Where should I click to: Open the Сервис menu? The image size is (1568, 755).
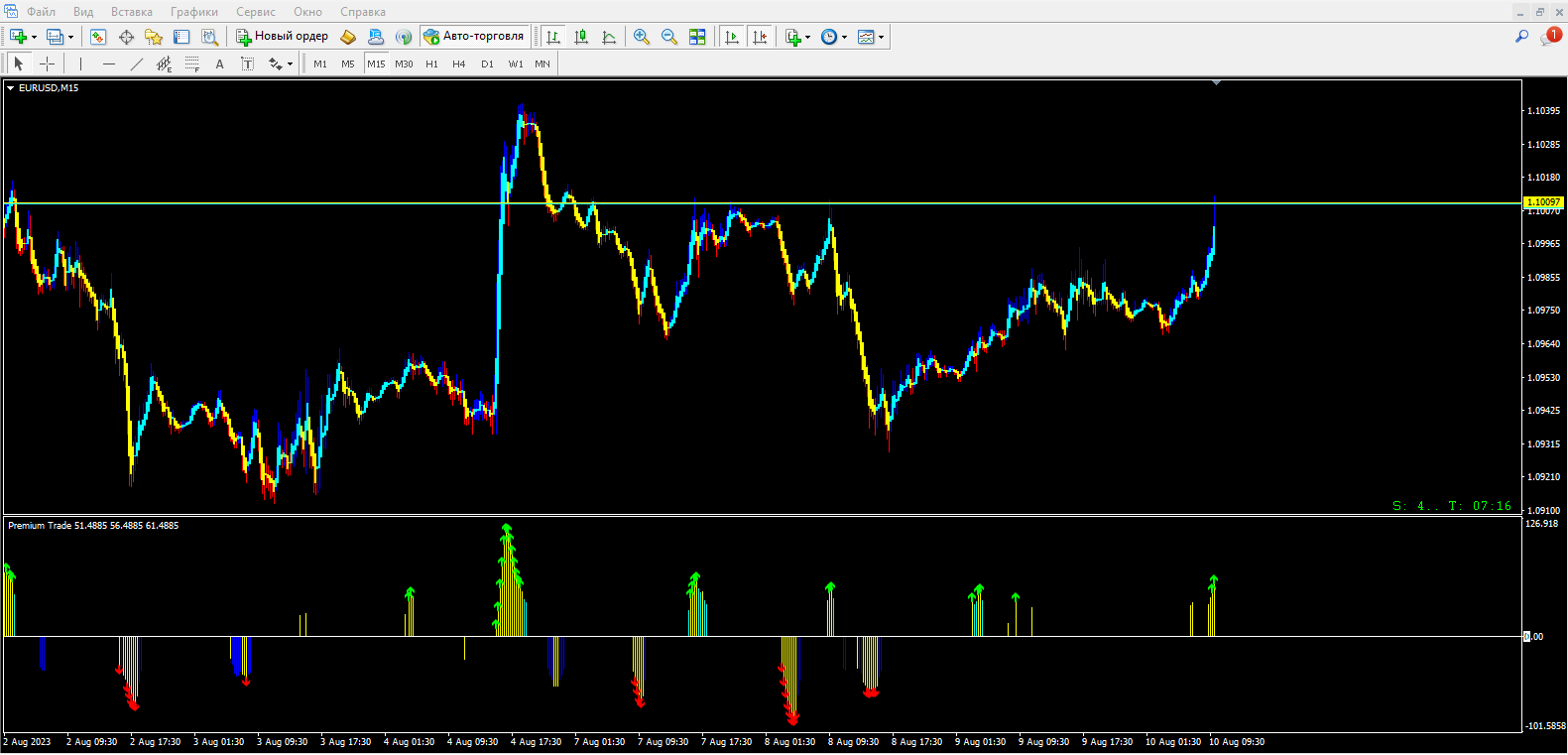[x=255, y=12]
